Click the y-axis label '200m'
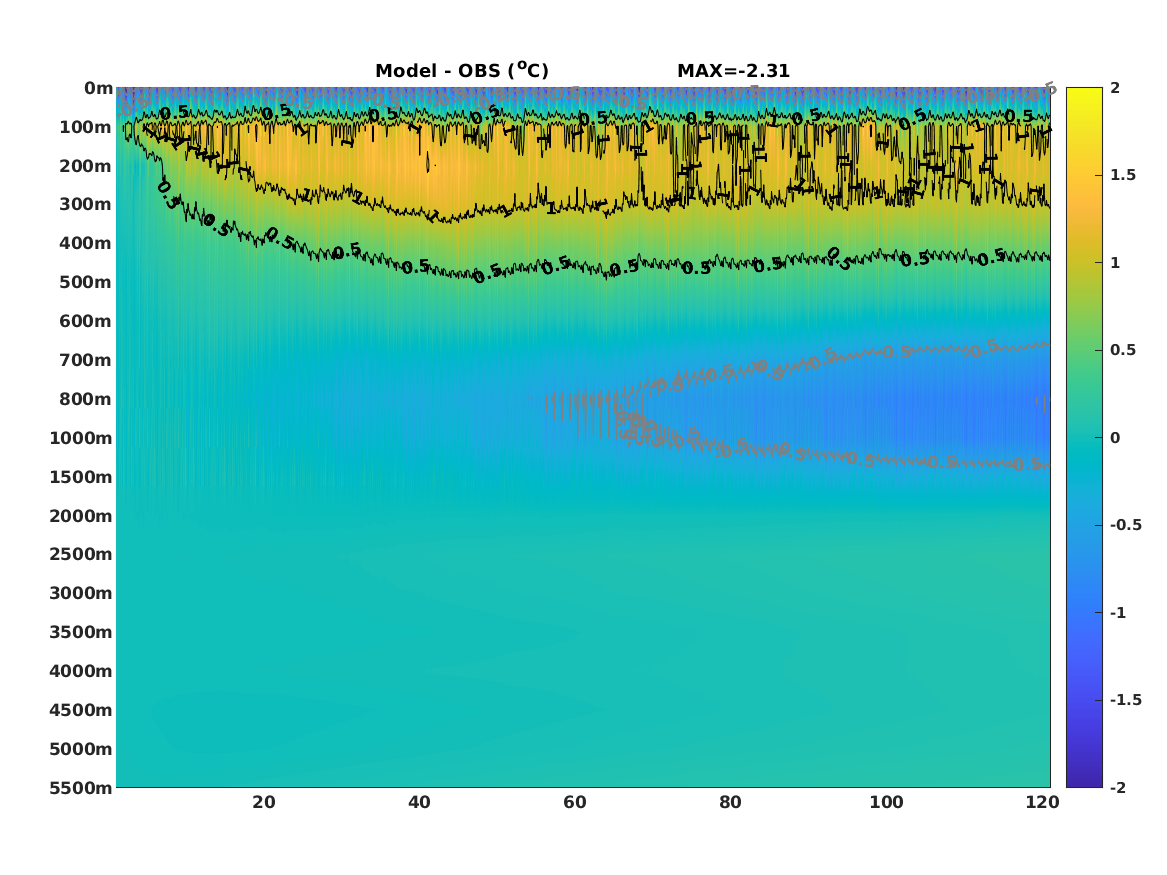The height and width of the screenshot is (875, 1167). (86, 166)
